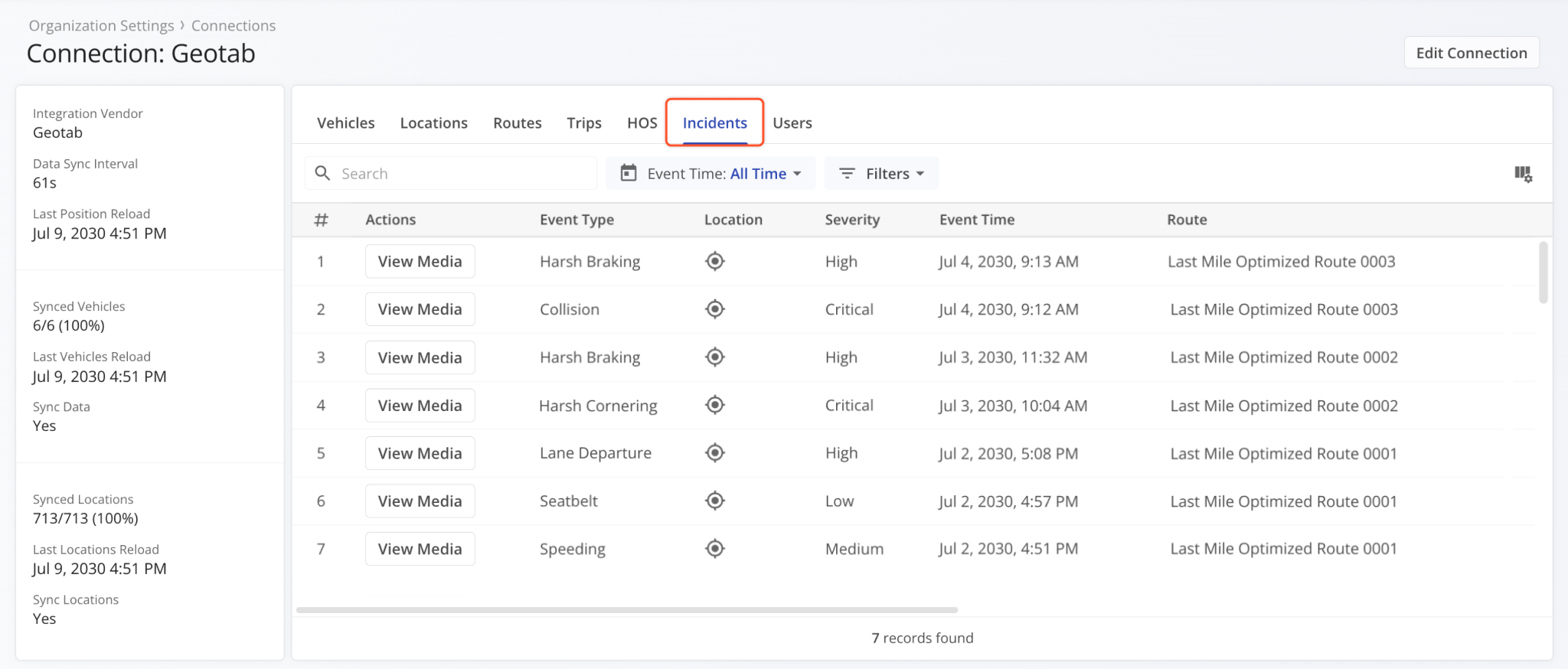Click 'Last Mile Optimized Route 0003' in row 1
Screen dimensions: 1568x669
coord(1281,261)
